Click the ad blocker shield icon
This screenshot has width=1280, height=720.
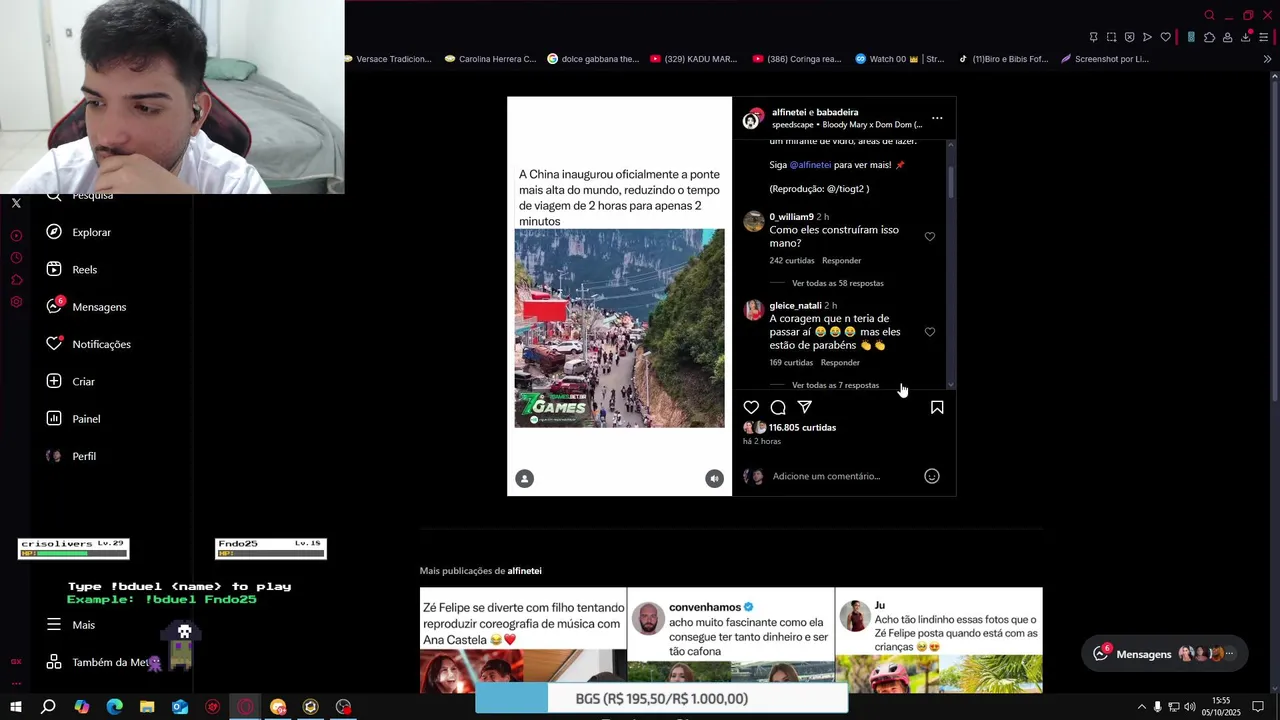coord(1129,37)
